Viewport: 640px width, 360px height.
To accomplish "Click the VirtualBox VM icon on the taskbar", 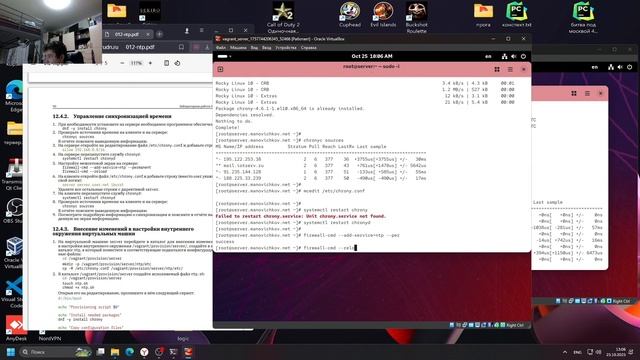I will [188, 352].
